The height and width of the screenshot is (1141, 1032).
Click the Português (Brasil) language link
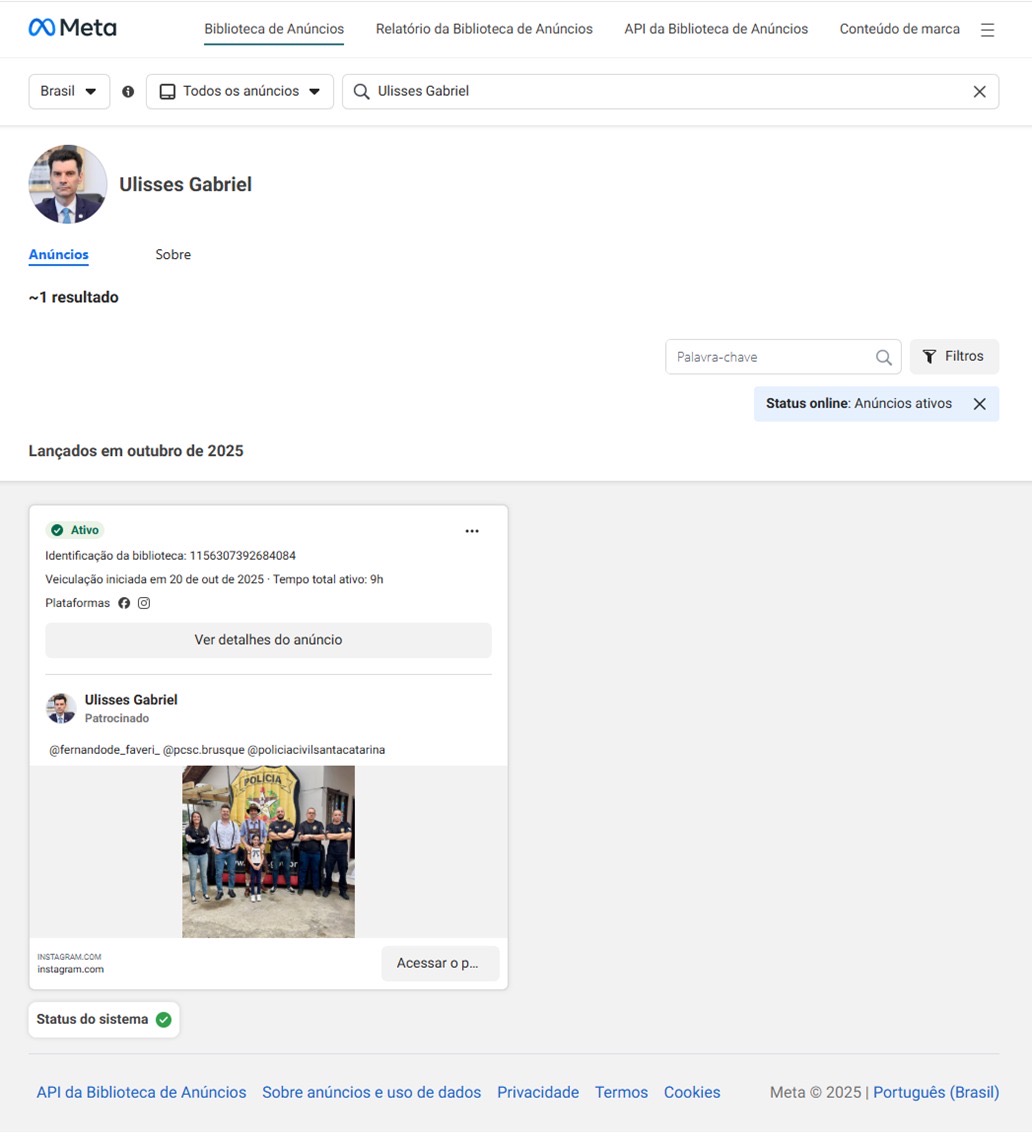(x=936, y=1092)
